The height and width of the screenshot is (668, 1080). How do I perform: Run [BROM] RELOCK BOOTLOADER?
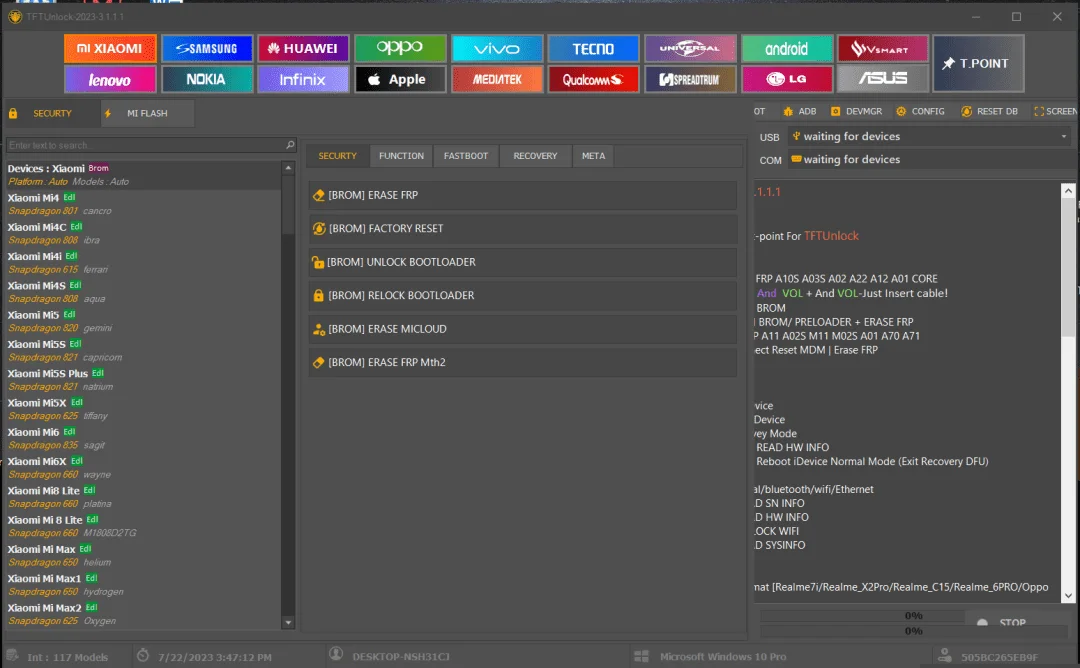(523, 295)
